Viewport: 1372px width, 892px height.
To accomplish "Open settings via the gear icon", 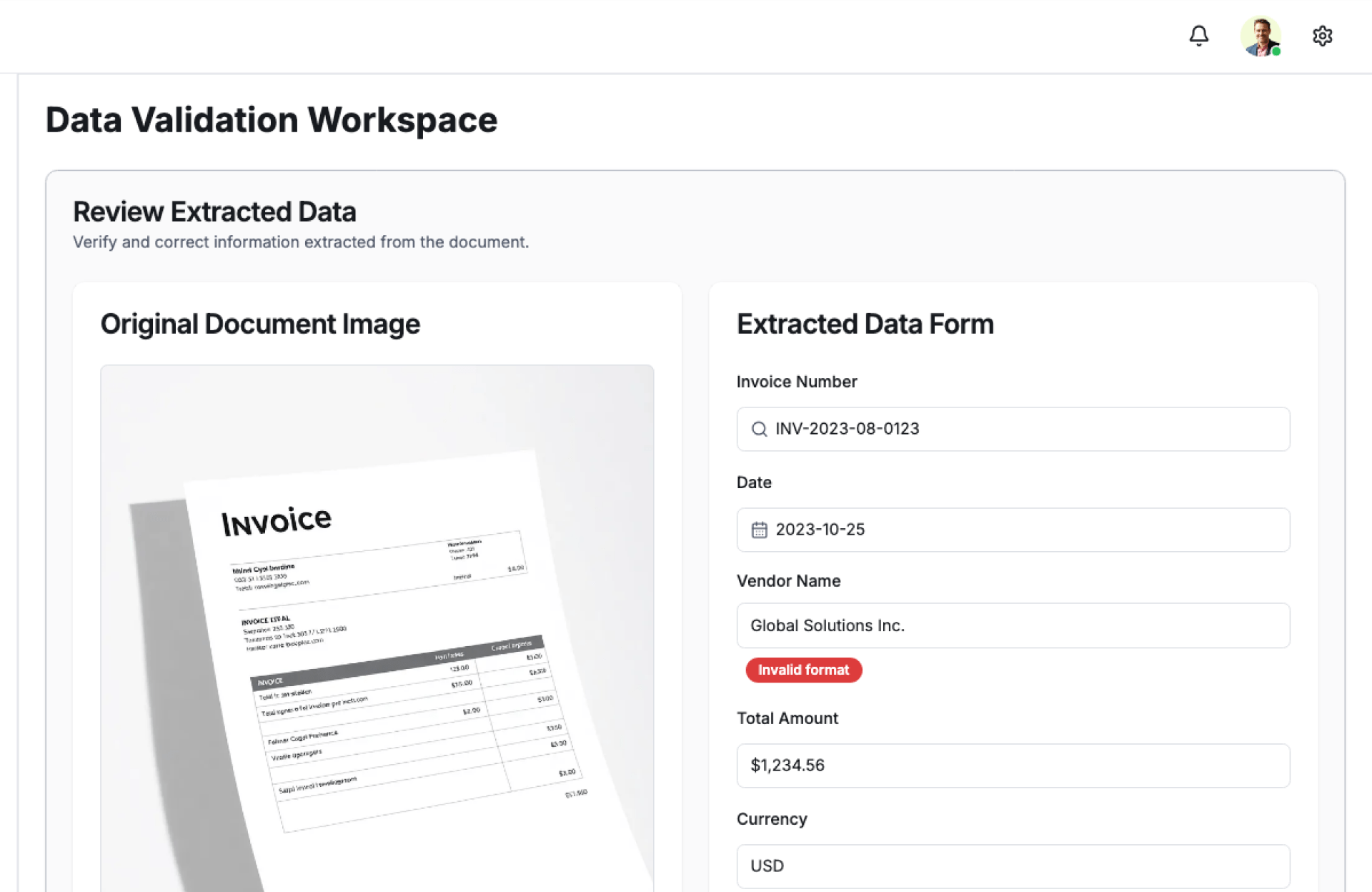I will pyautogui.click(x=1322, y=36).
